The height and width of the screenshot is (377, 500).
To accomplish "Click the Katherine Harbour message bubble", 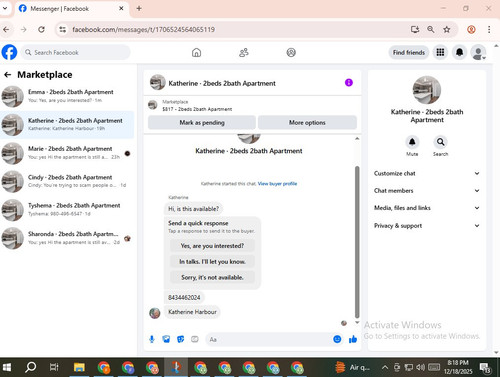I will coord(192,312).
